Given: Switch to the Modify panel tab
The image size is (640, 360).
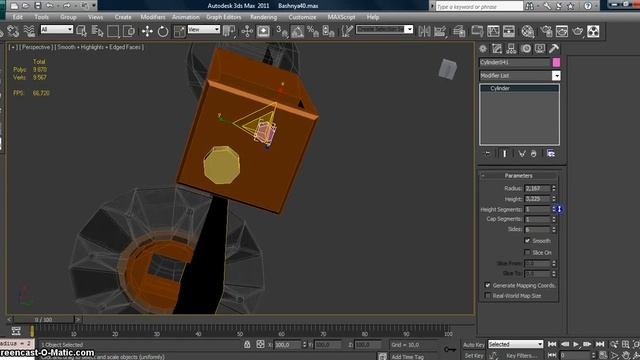Looking at the screenshot, I should click(497, 49).
